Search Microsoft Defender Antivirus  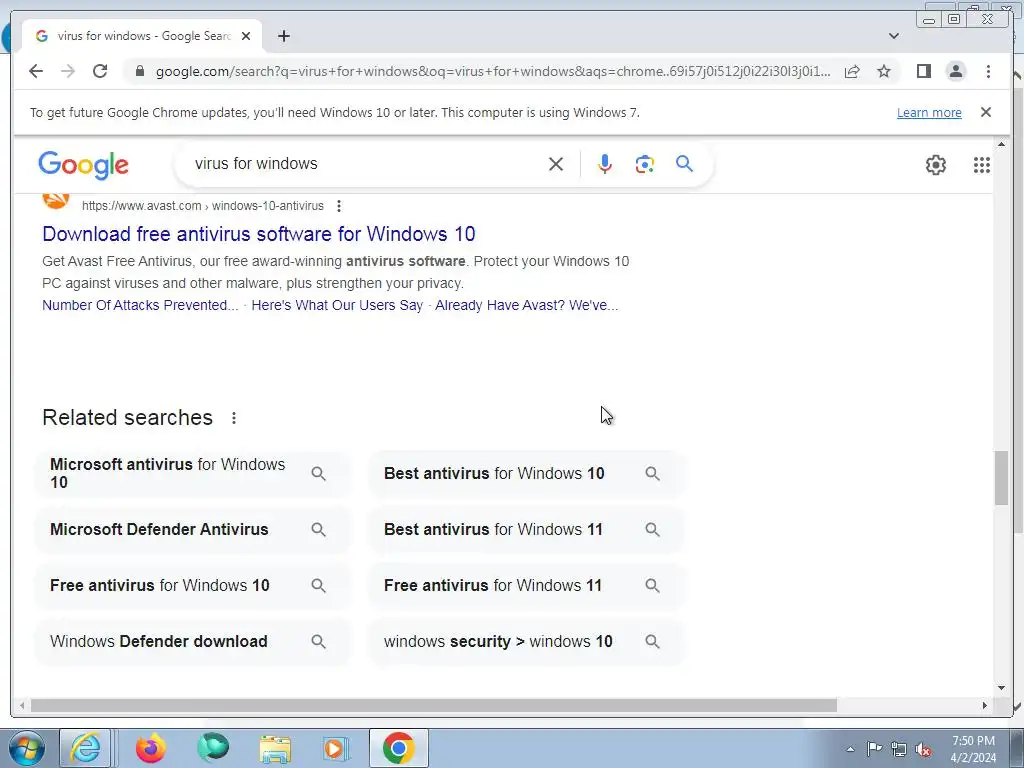(193, 530)
